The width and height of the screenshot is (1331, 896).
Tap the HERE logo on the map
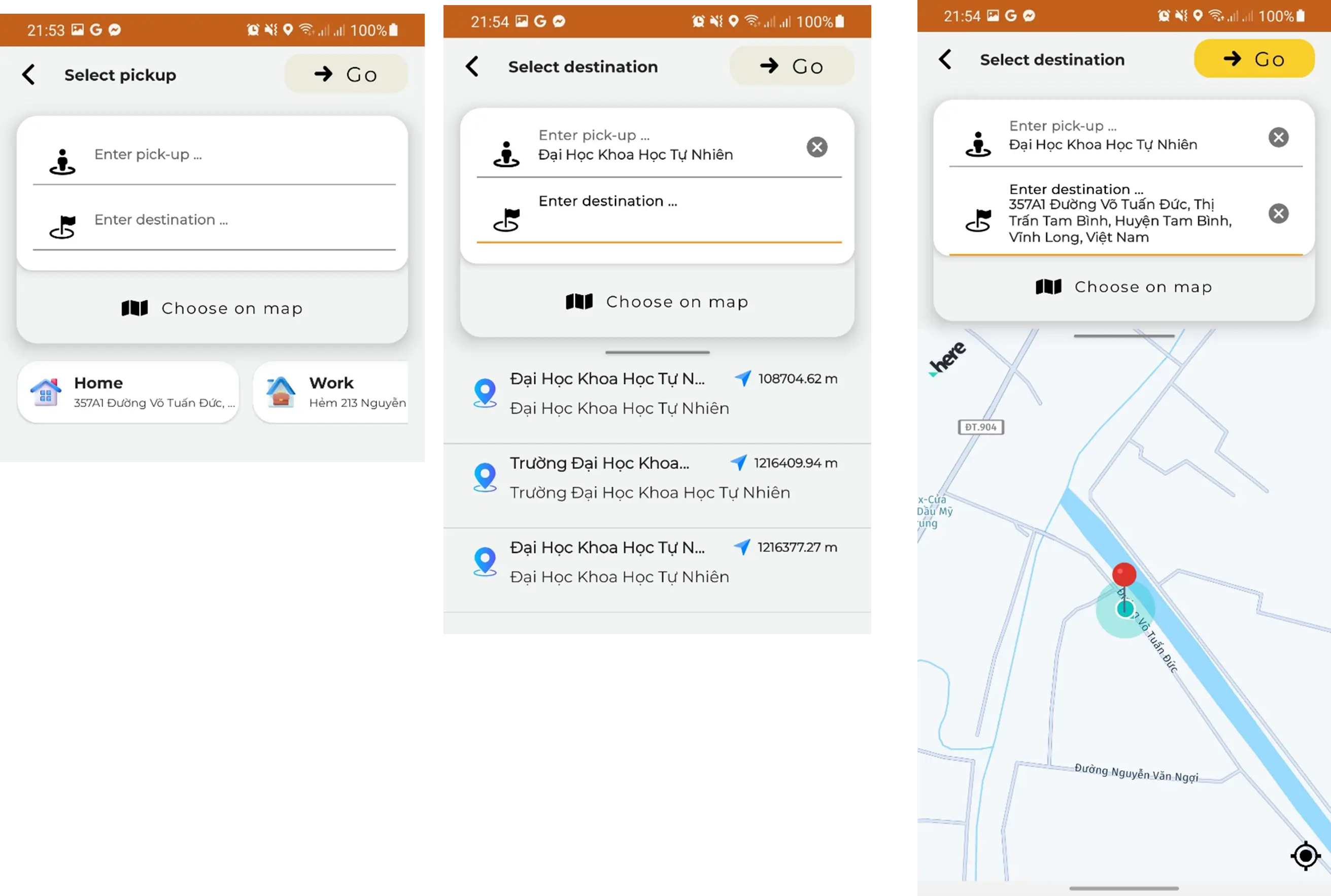(x=947, y=358)
